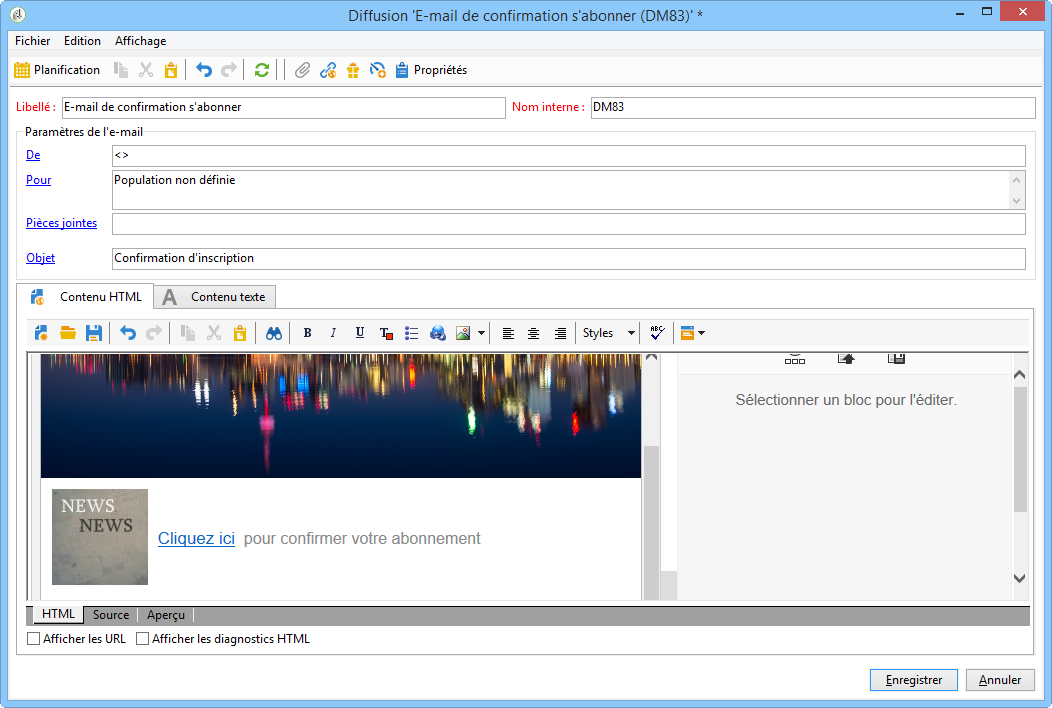Click the spell check ABC icon
Screen dimensions: 1052x708
tap(657, 333)
